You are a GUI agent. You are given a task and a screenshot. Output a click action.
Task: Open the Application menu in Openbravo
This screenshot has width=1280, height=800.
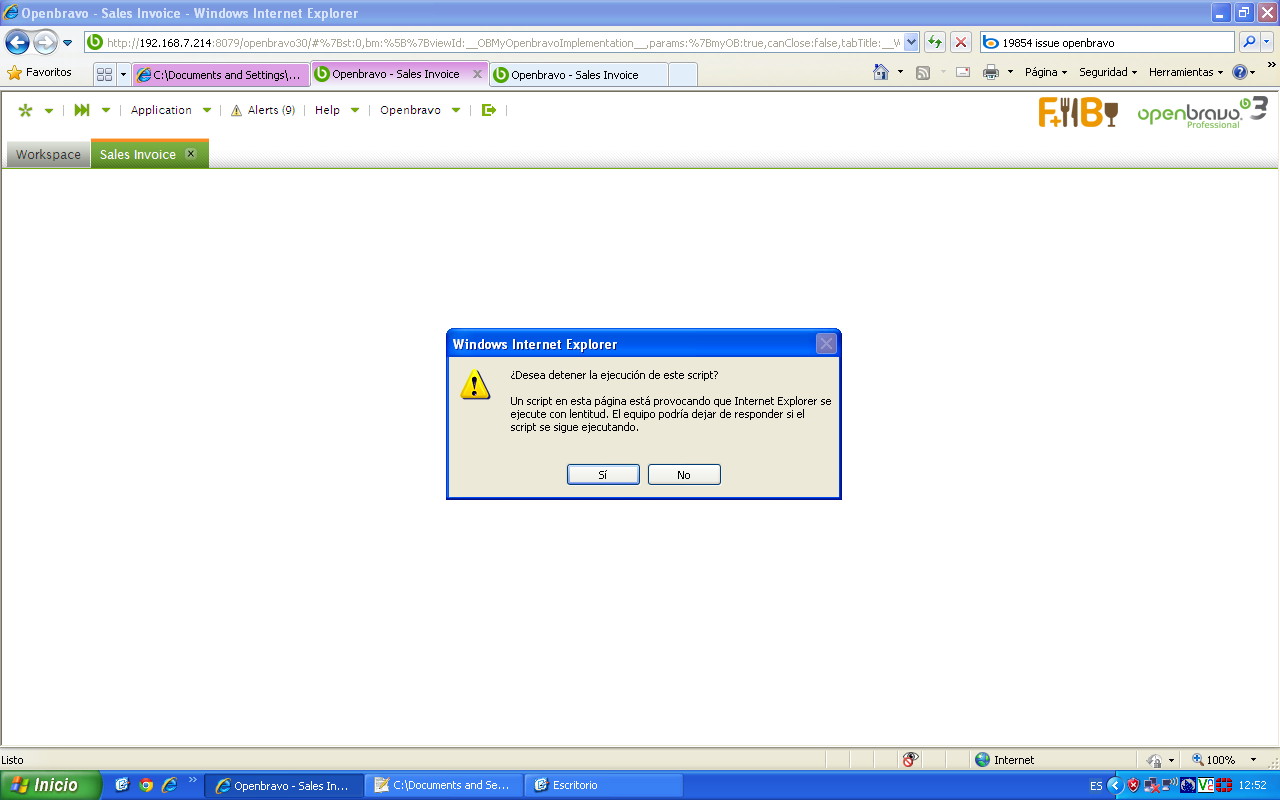(171, 110)
